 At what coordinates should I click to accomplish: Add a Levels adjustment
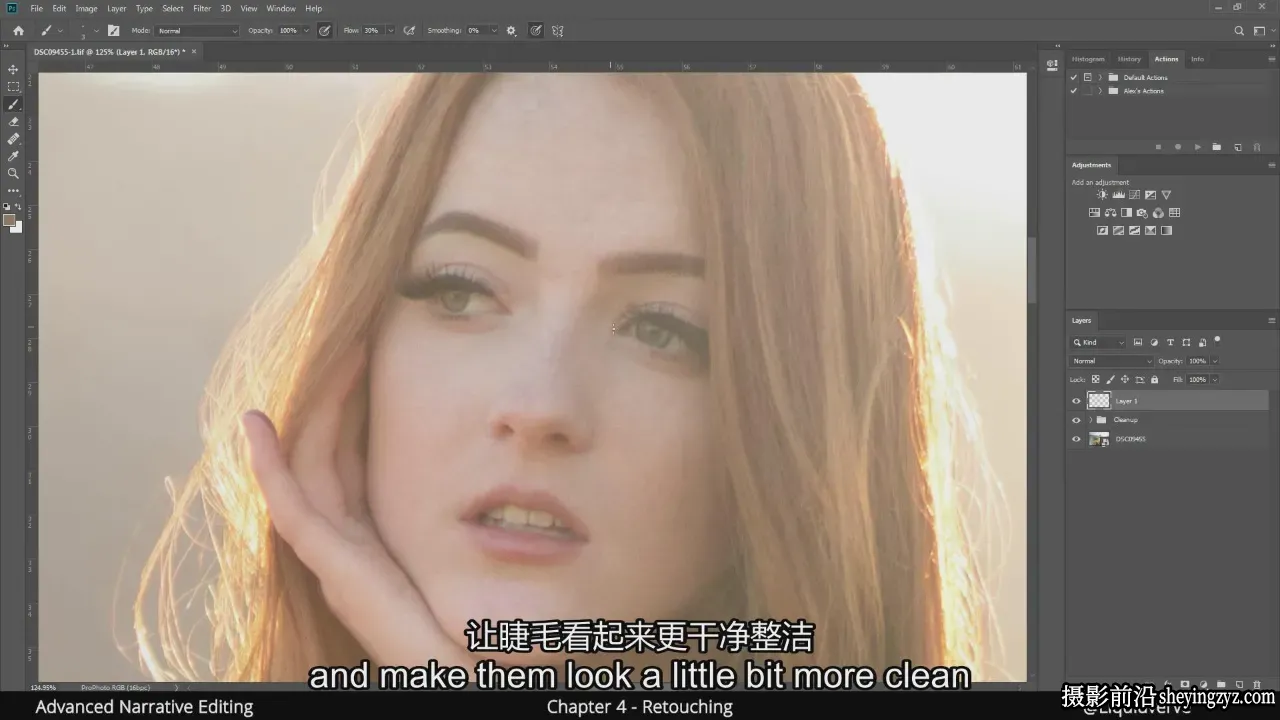point(1118,195)
